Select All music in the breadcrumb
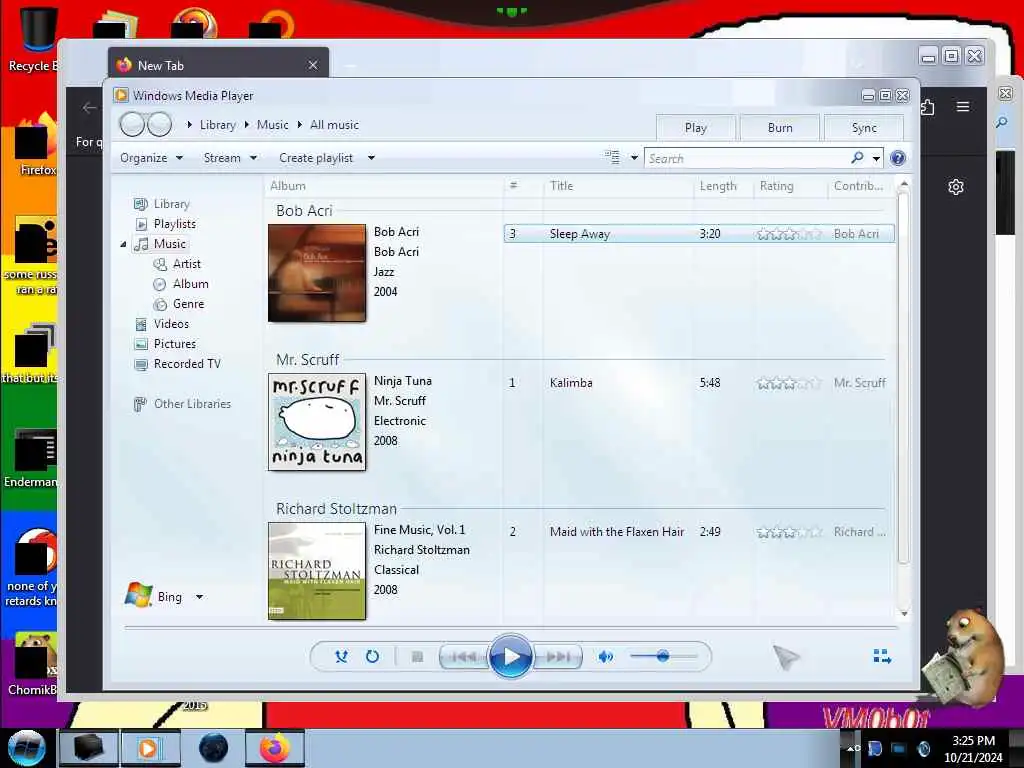The height and width of the screenshot is (768, 1024). point(334,125)
